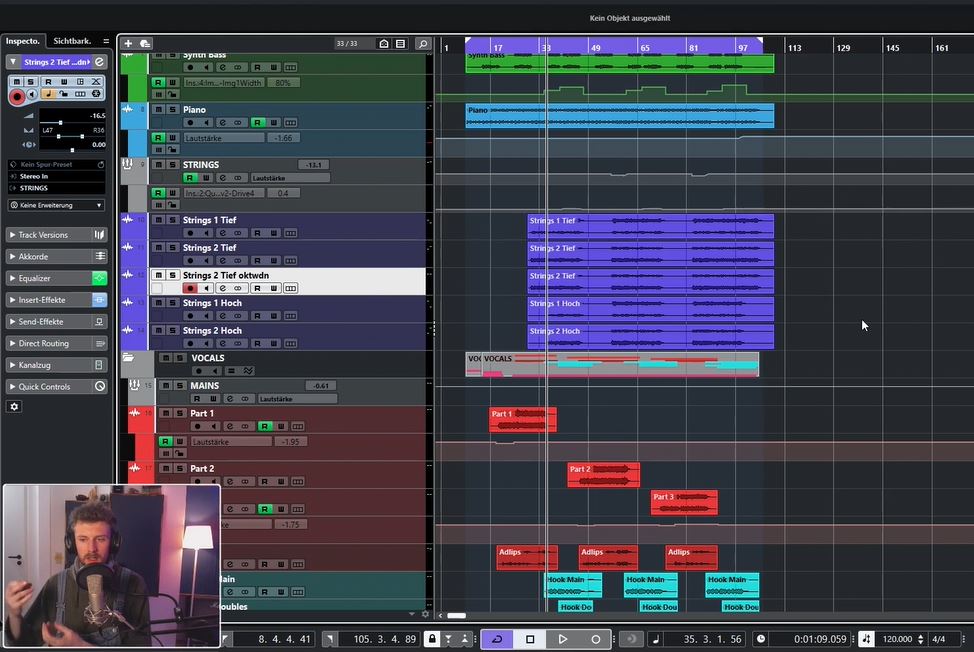Toggle read automation on Piano track
The width and height of the screenshot is (974, 652).
coord(257,122)
